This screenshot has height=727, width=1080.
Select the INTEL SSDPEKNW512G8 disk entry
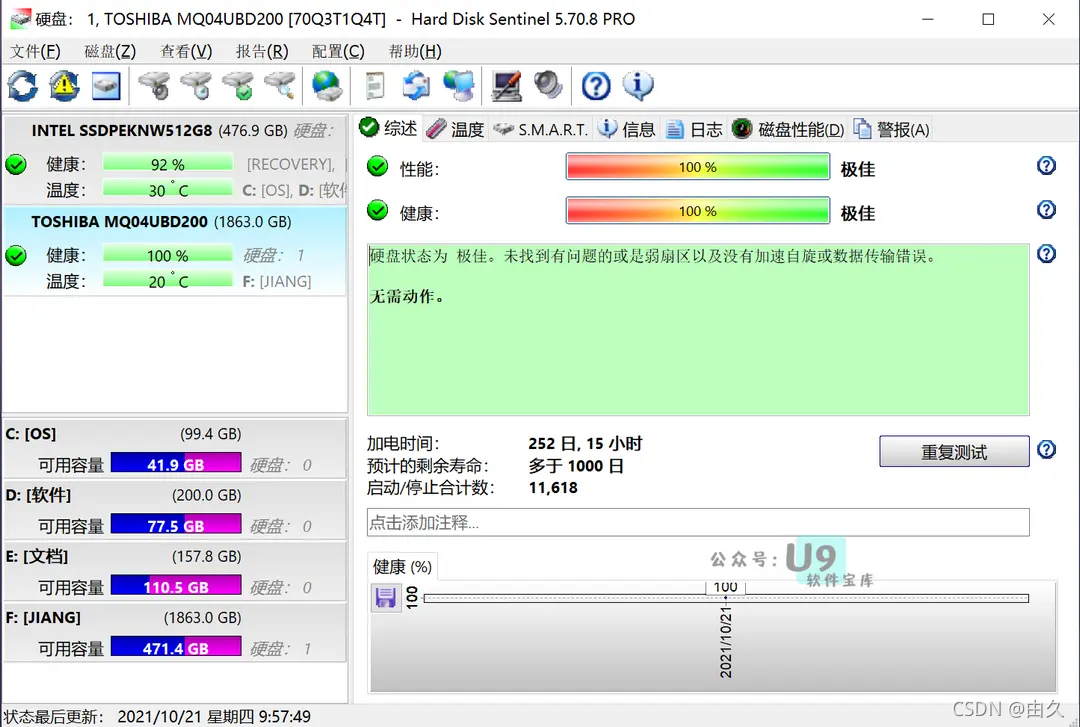(x=175, y=159)
